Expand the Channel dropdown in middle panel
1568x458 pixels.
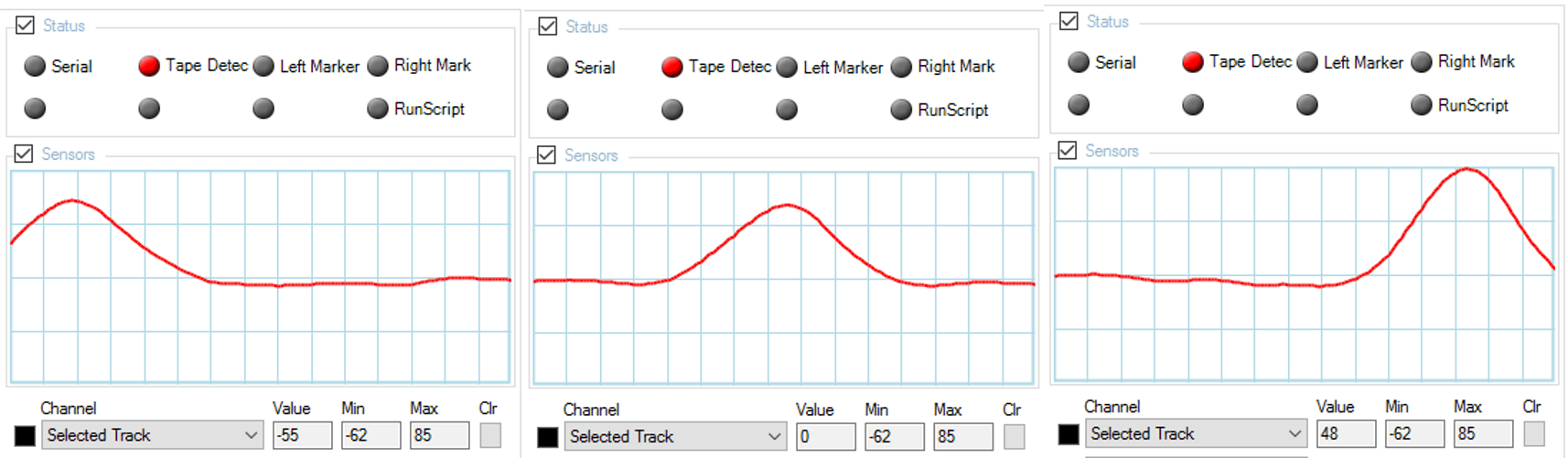point(675,437)
